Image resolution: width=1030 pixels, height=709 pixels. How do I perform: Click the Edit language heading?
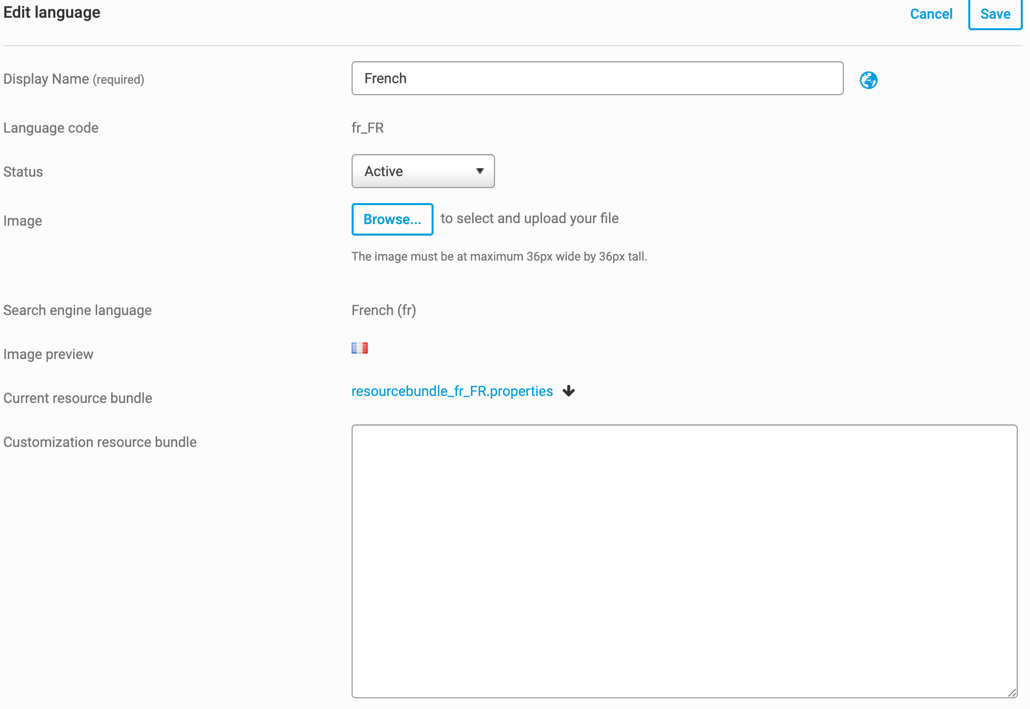click(52, 13)
